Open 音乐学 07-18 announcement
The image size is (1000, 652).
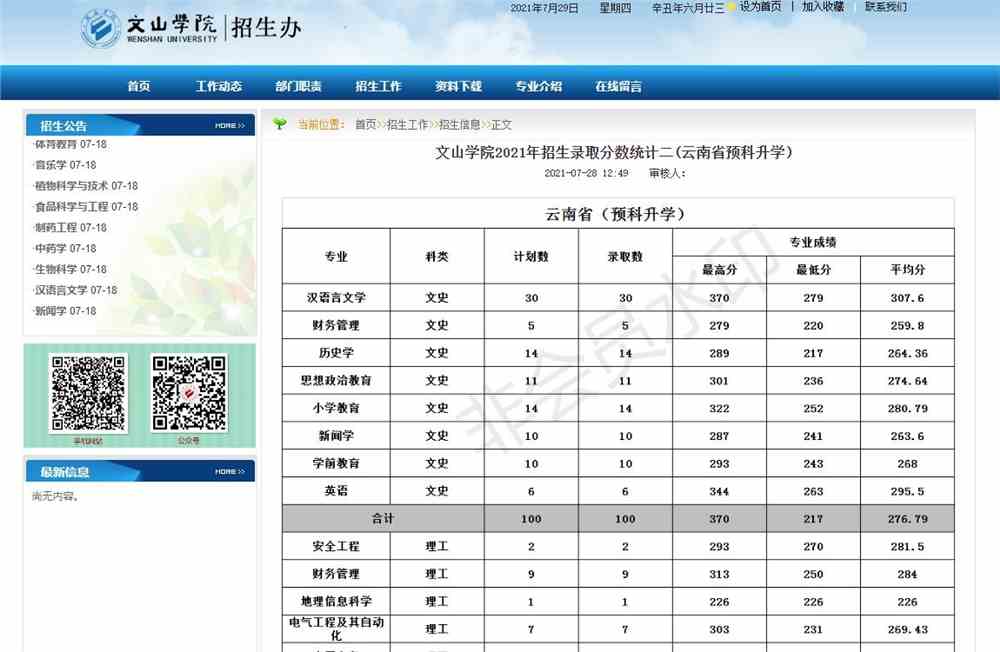[x=65, y=165]
